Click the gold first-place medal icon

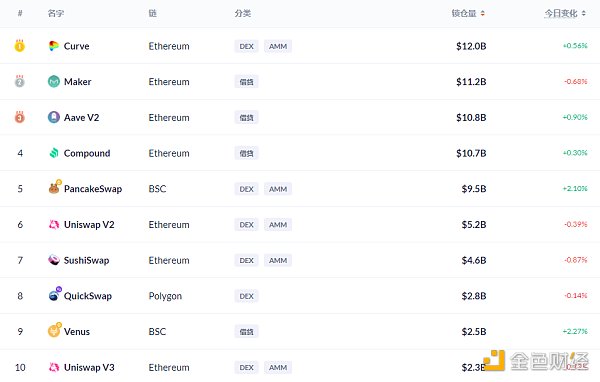(20, 46)
